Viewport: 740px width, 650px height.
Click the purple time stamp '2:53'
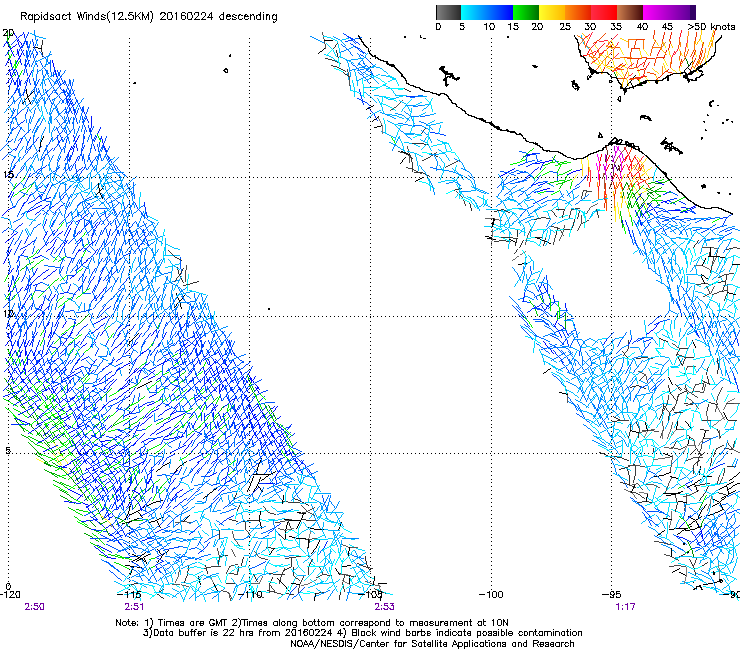[x=384, y=607]
